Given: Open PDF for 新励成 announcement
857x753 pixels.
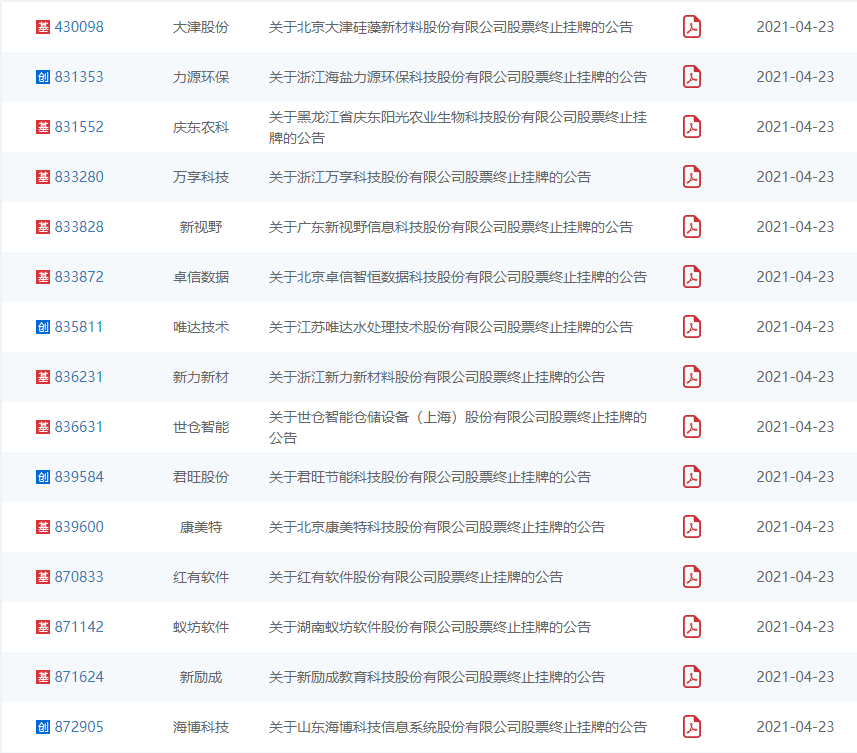Looking at the screenshot, I should pyautogui.click(x=692, y=677).
